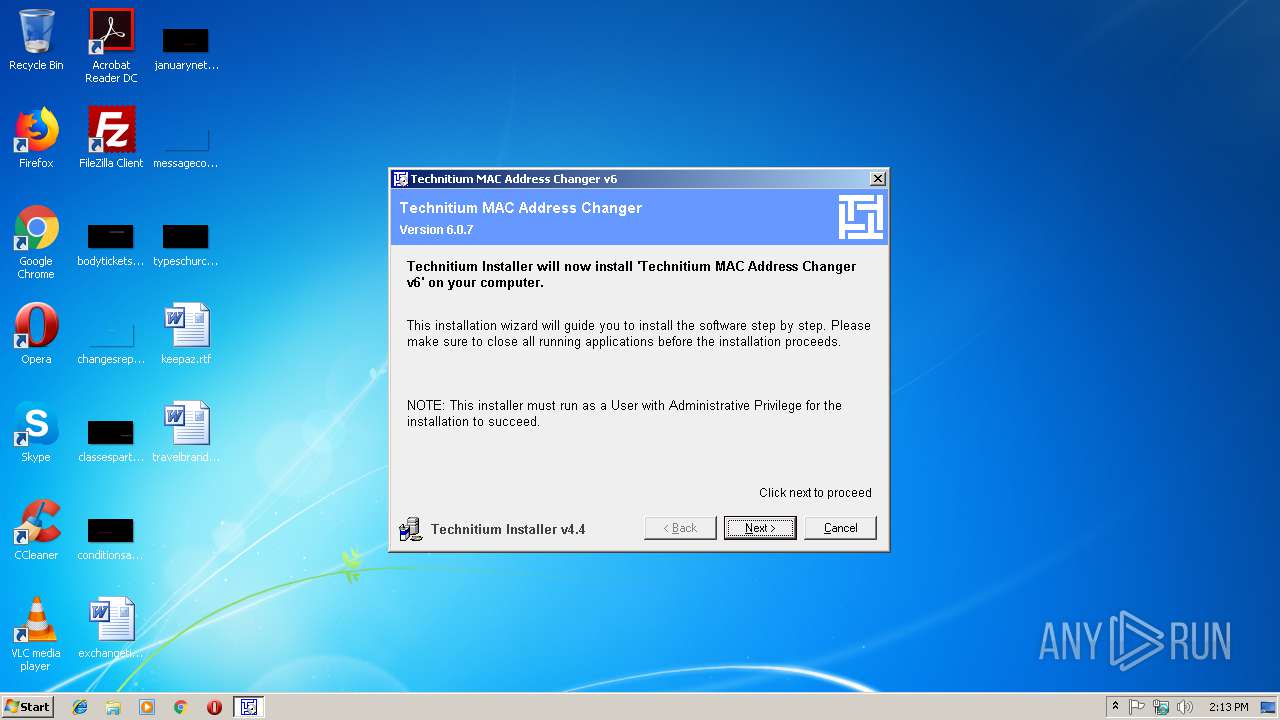
Task: Select the changesrep desktop file
Action: (111, 342)
